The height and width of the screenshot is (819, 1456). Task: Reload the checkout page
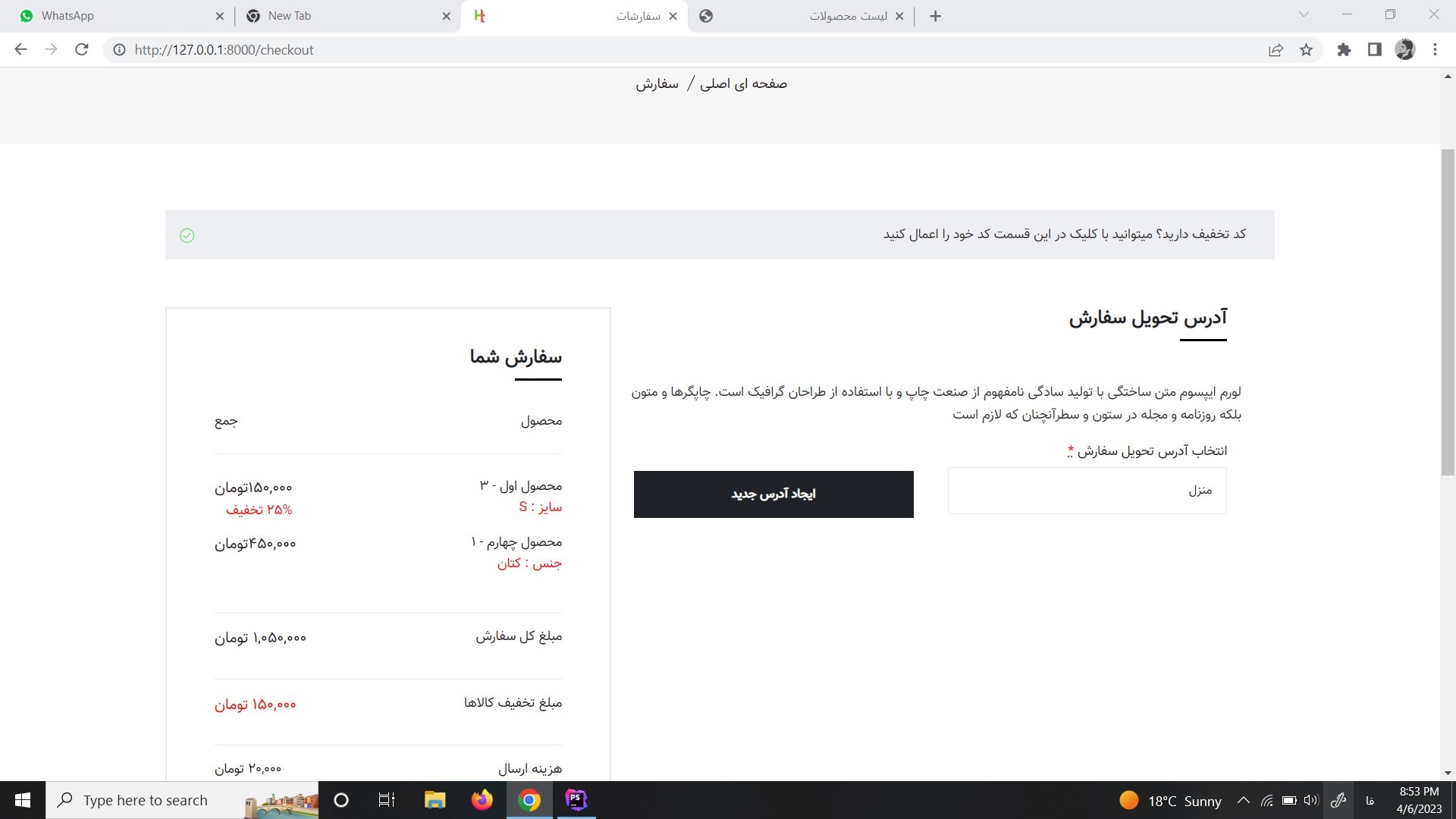tap(82, 49)
